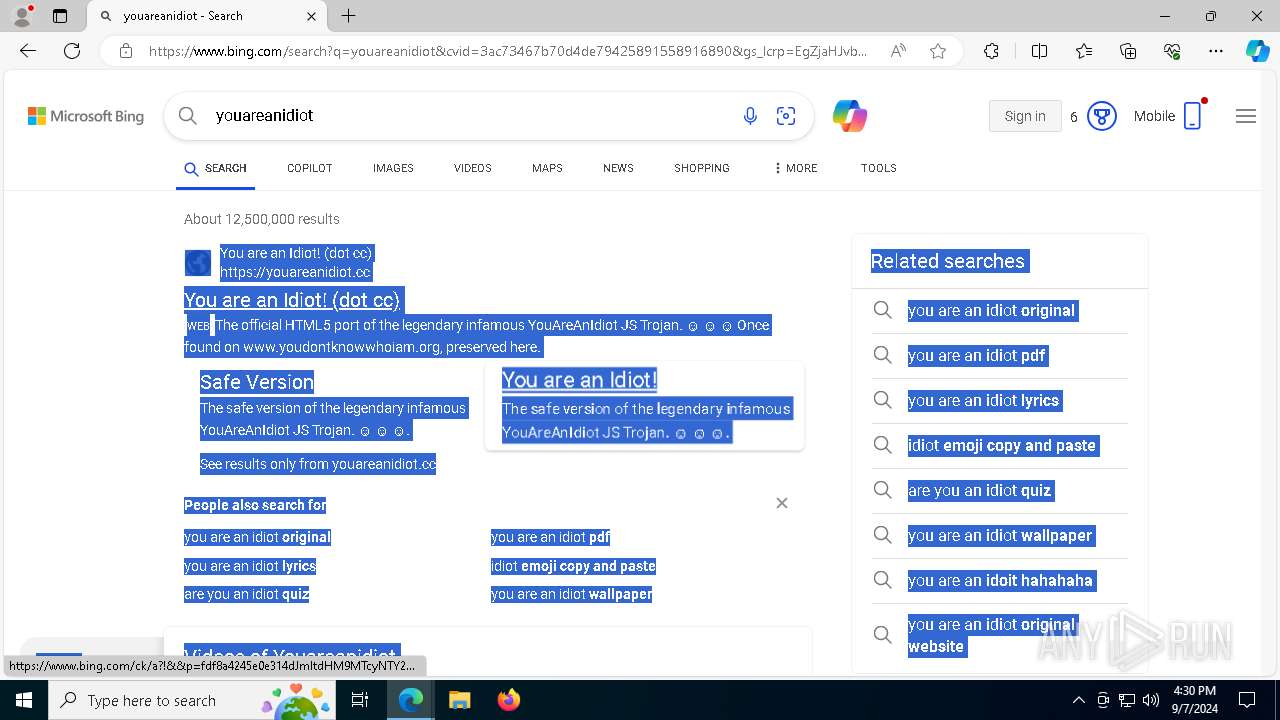
Task: Search related: you are an idoit hahahaha
Action: tap(1000, 581)
